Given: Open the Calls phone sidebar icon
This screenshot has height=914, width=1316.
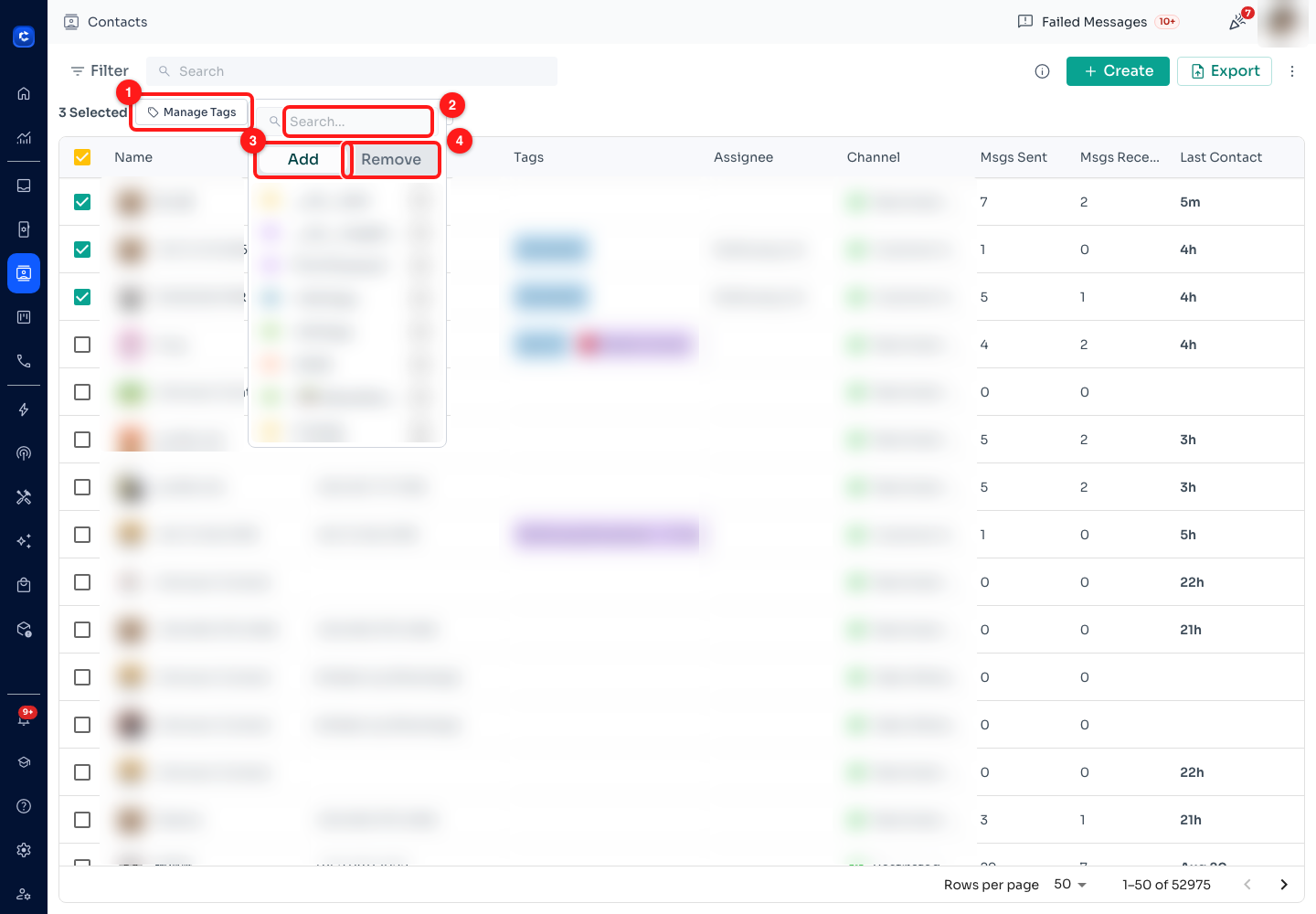Looking at the screenshot, I should pyautogui.click(x=24, y=361).
